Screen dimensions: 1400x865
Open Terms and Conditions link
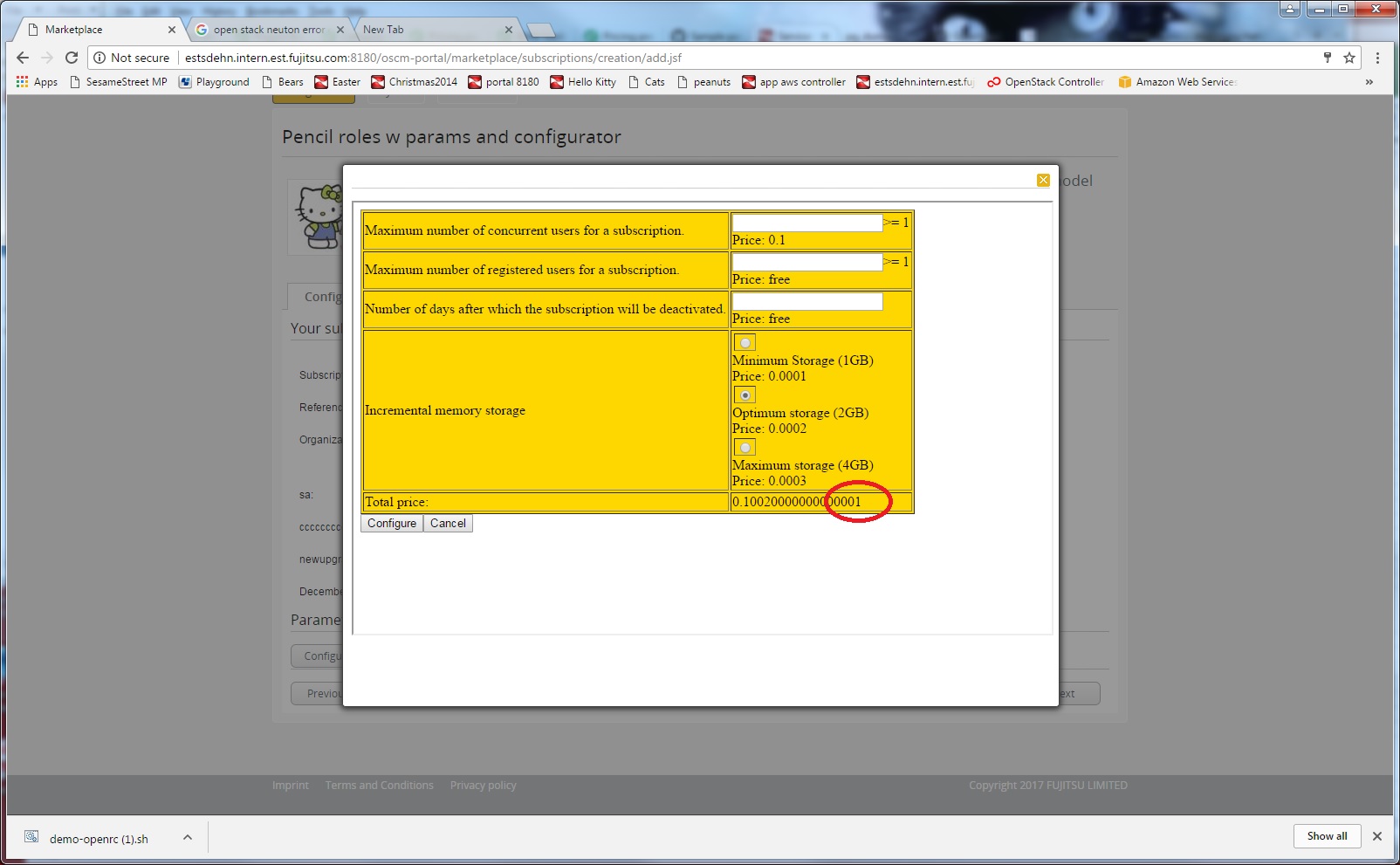click(x=379, y=785)
